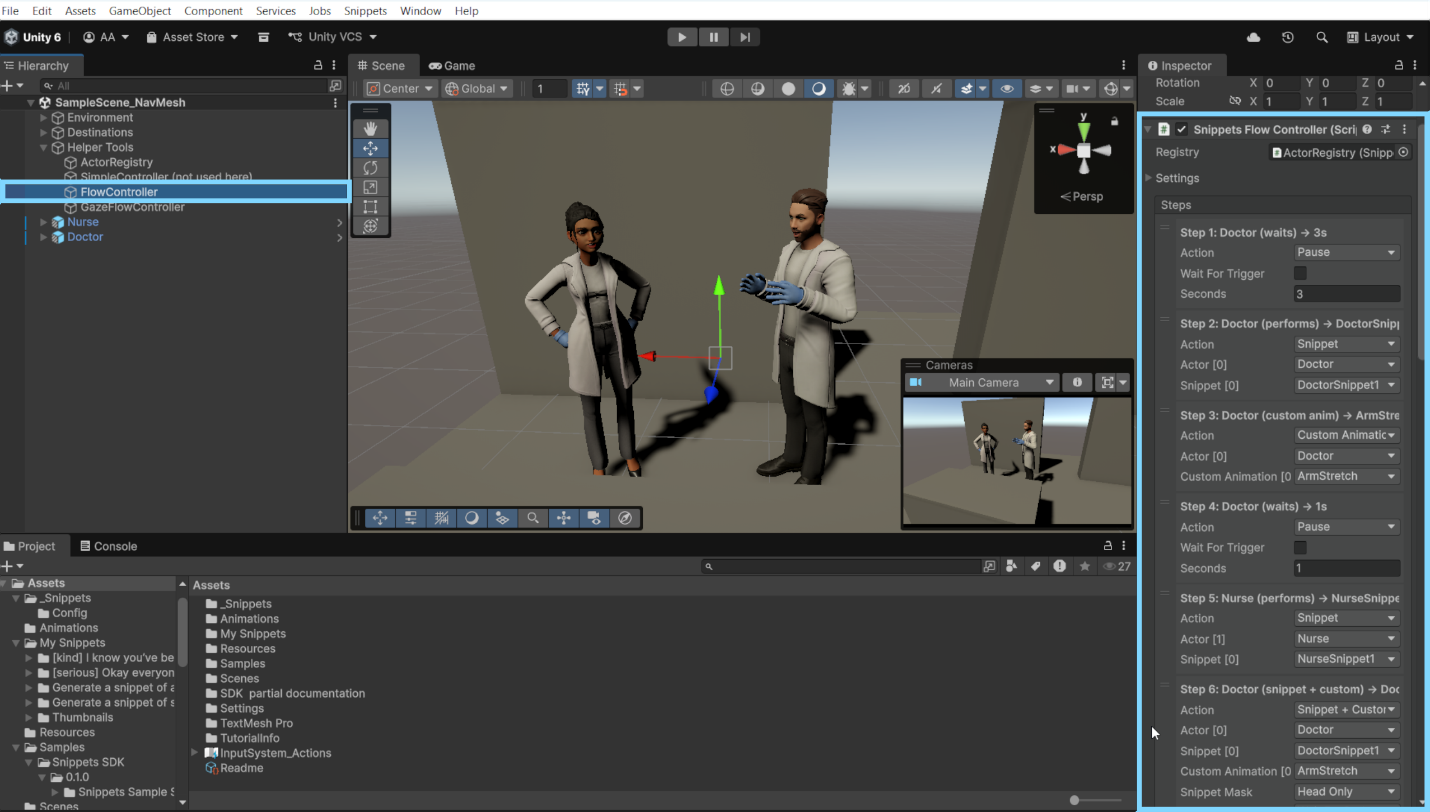Toggle the Snippets Flow Controller enabled checkbox

click(1182, 129)
